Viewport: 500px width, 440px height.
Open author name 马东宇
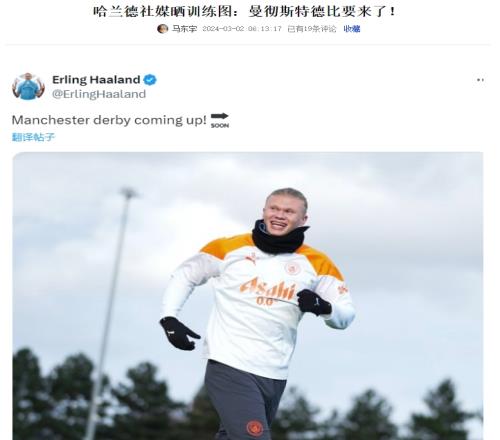[184, 29]
